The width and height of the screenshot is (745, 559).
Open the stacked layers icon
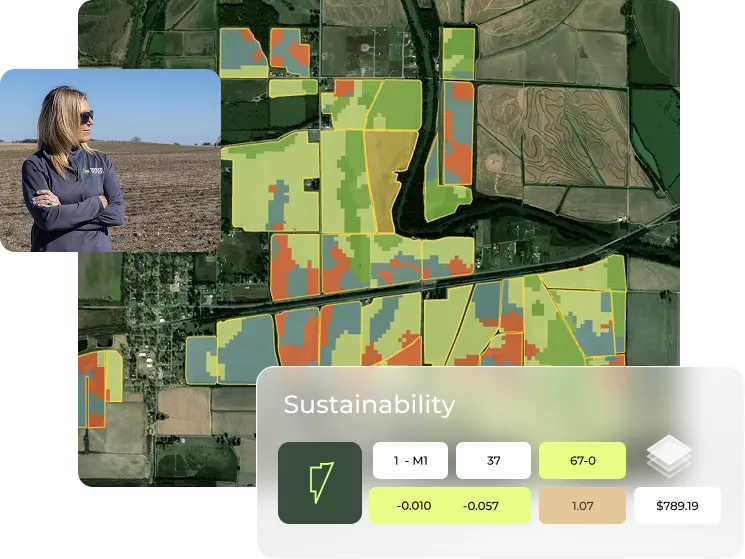[669, 456]
